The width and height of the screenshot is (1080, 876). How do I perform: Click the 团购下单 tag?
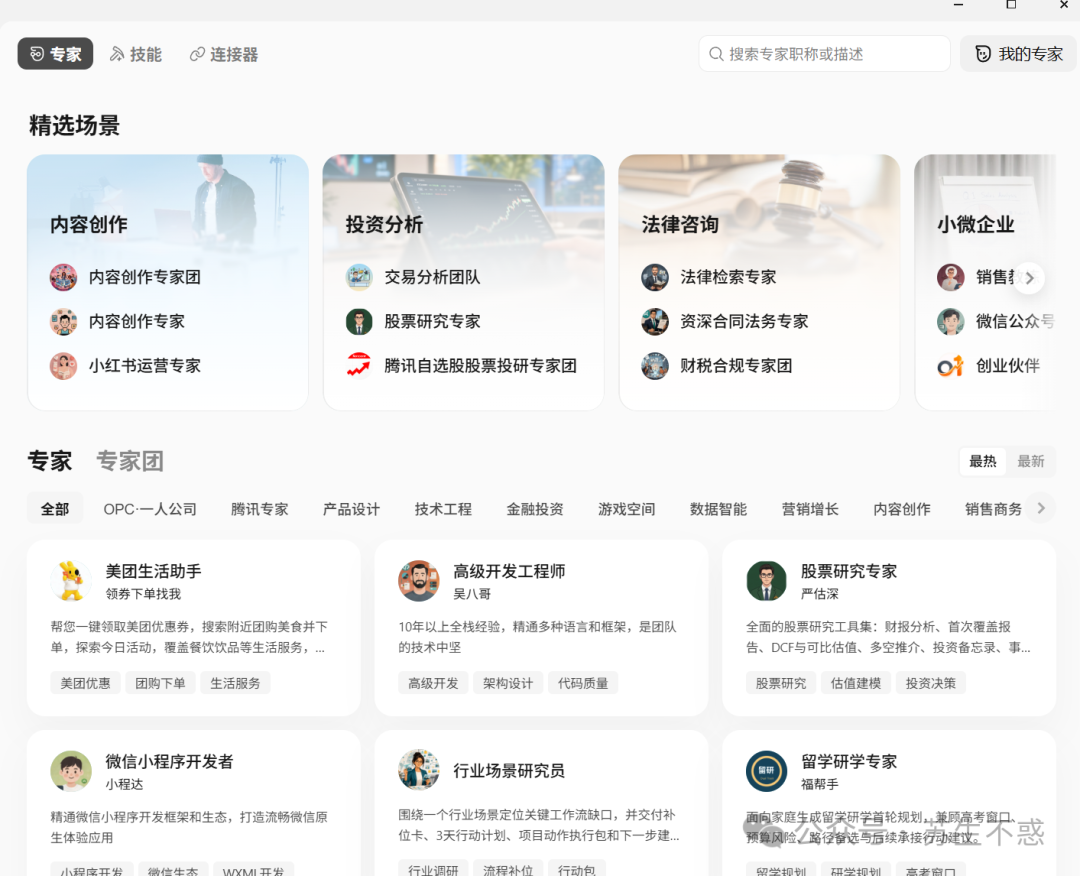point(160,683)
